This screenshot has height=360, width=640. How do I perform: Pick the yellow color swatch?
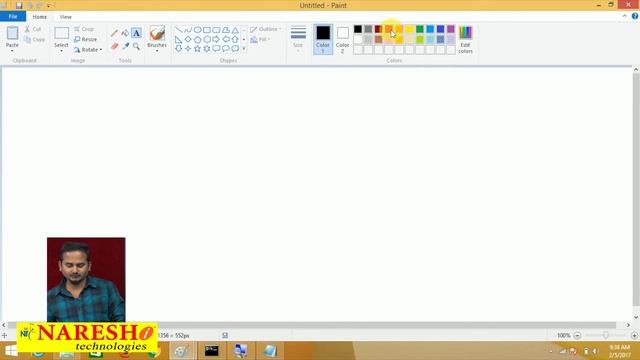click(409, 29)
